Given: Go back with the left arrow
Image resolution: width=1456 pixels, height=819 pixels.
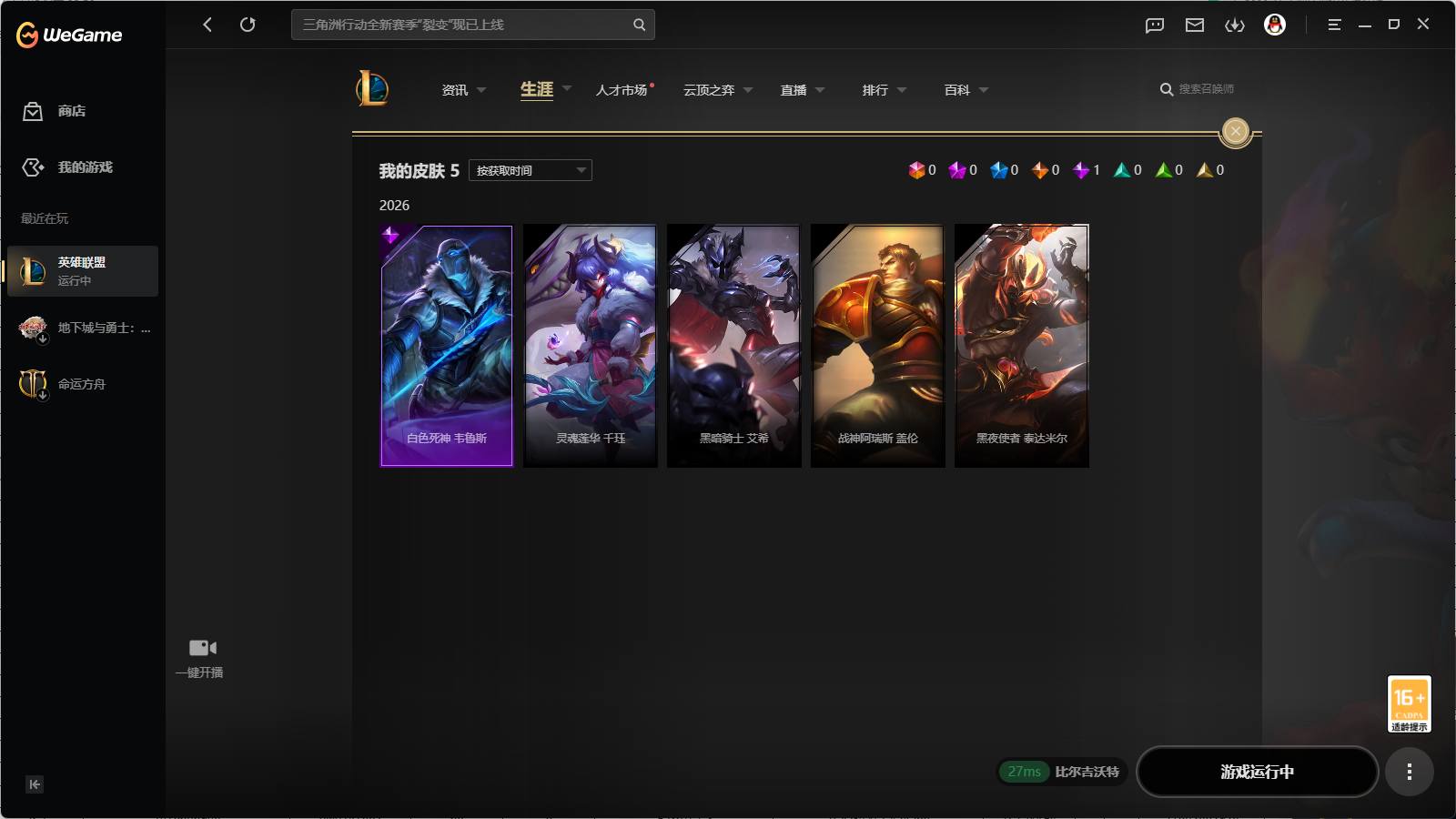Looking at the screenshot, I should [x=207, y=25].
